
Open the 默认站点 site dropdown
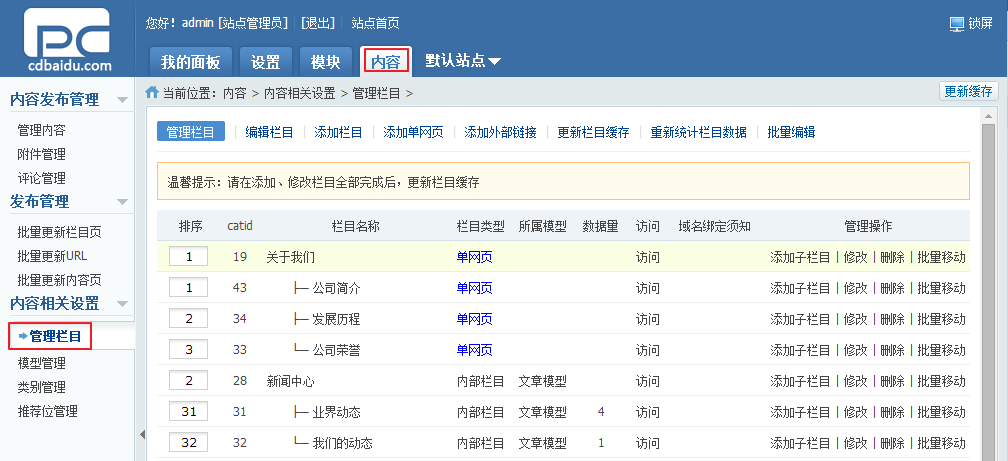point(463,61)
